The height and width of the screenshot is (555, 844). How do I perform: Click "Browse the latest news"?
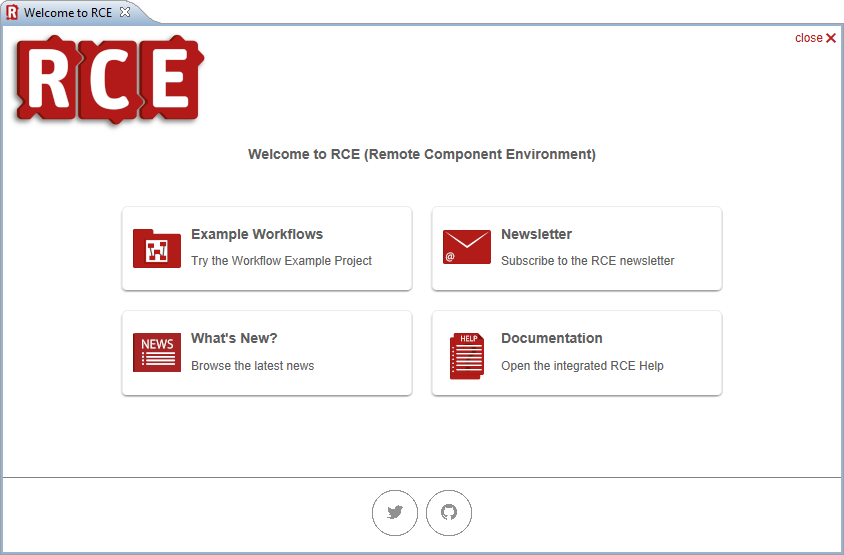(x=252, y=366)
